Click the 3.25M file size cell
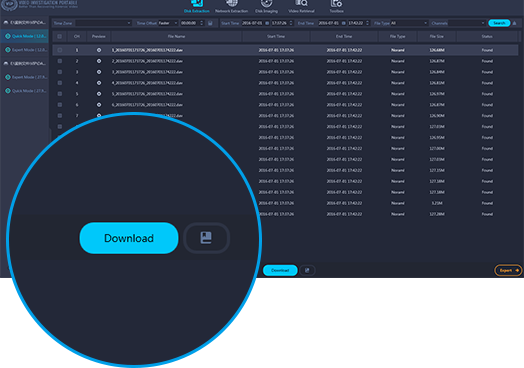The height and width of the screenshot is (368, 524). click(437, 203)
